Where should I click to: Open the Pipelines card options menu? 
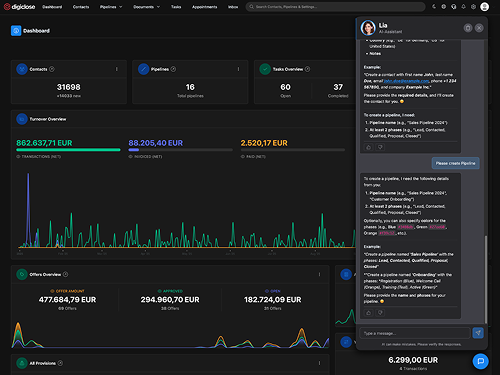click(238, 69)
